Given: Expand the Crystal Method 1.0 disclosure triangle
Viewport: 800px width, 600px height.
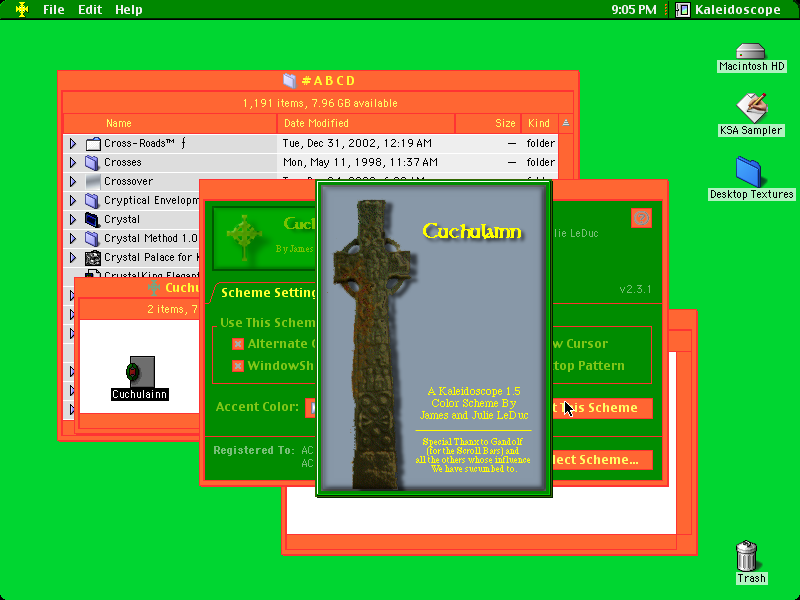Looking at the screenshot, I should [73, 238].
